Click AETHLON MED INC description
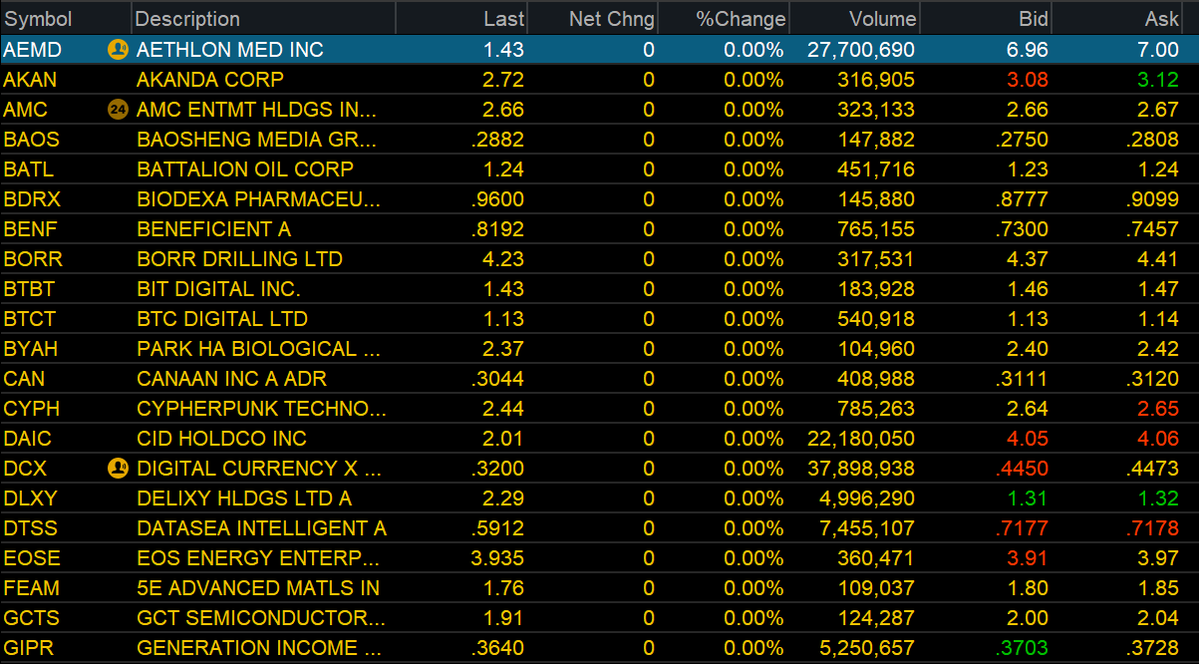Viewport: 1199px width, 664px height. click(x=230, y=50)
